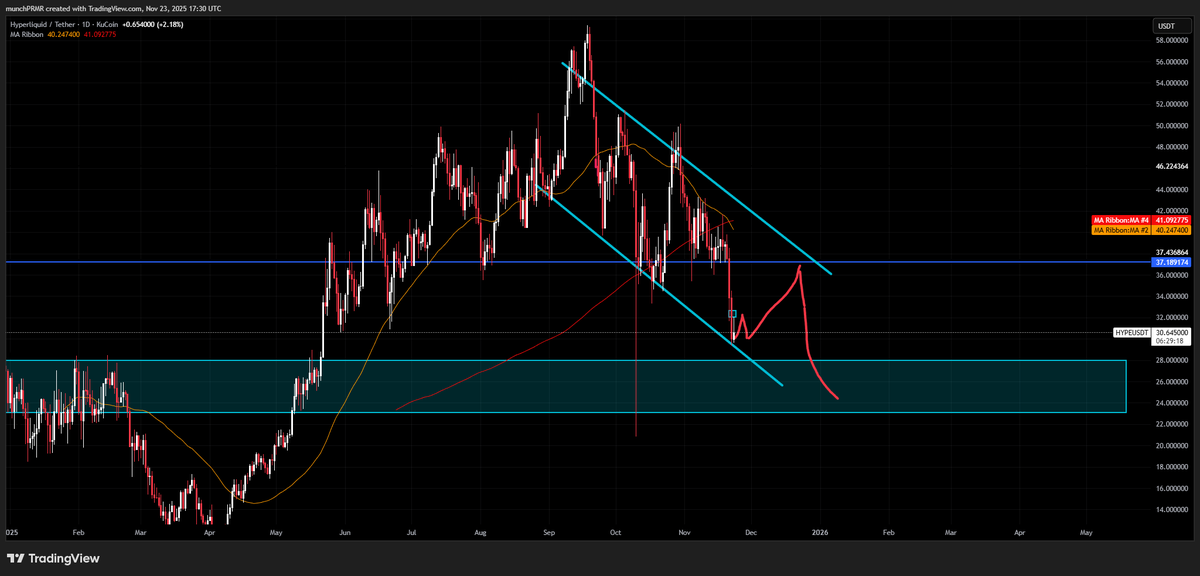Click 28.000000 on the price axis
The height and width of the screenshot is (576, 1200).
(x=1171, y=360)
